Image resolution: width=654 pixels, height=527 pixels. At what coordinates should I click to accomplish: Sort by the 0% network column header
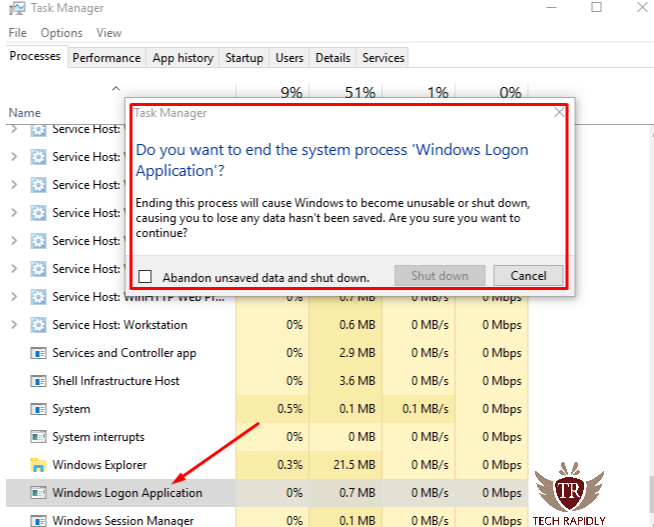click(510, 92)
